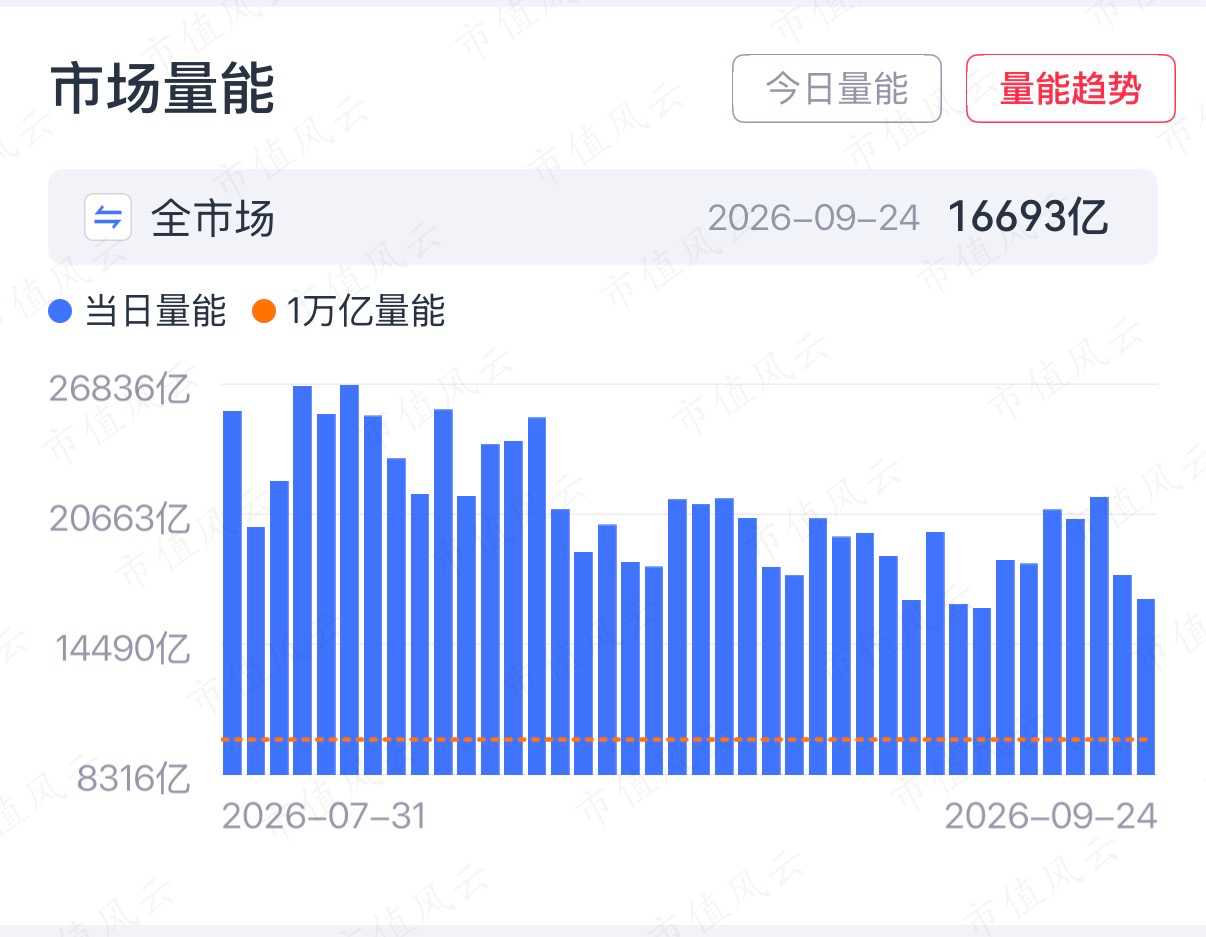This screenshot has width=1206, height=937.
Task: Select the last bar dated 2026-09-24
Action: click(1146, 687)
